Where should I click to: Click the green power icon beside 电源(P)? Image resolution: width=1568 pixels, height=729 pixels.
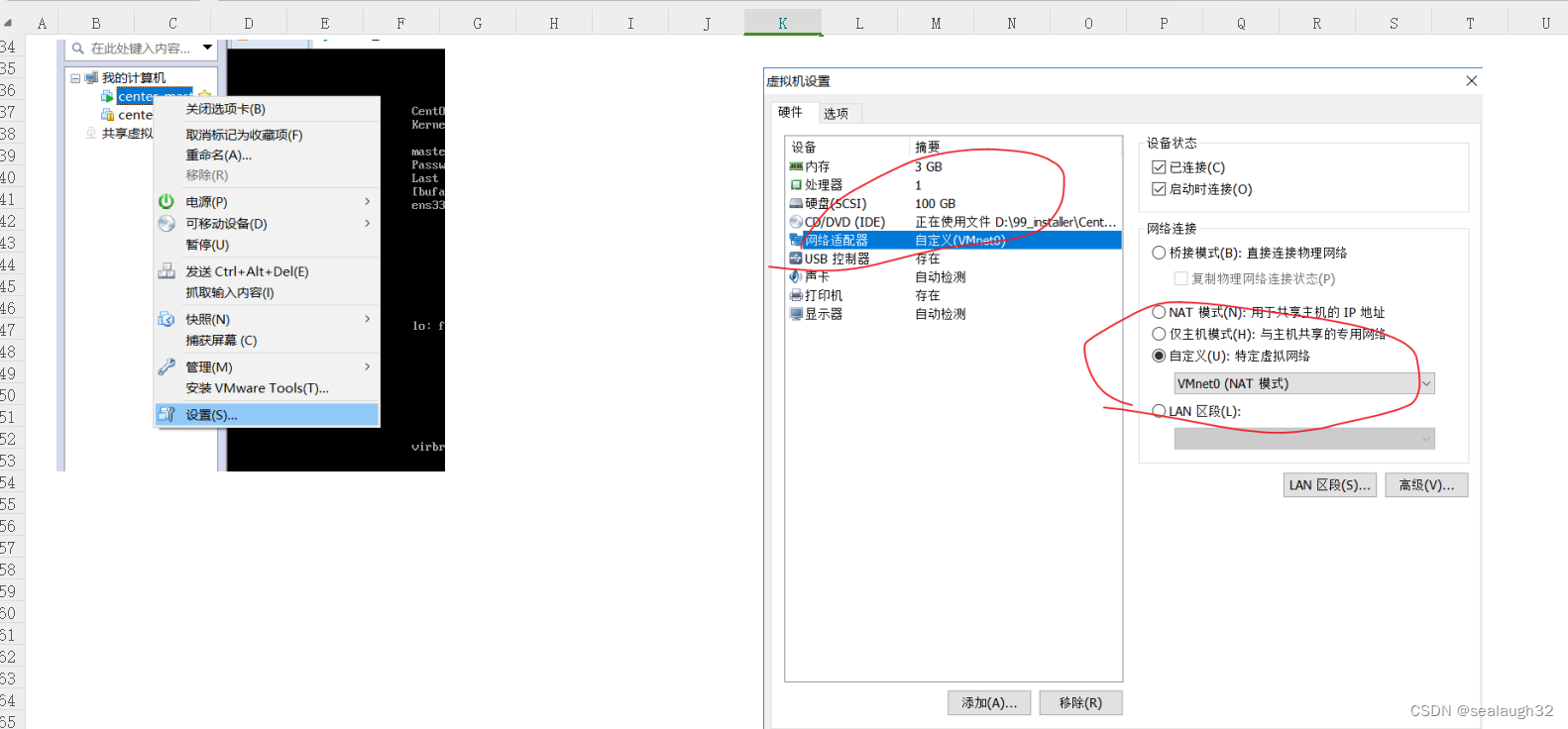pos(167,201)
